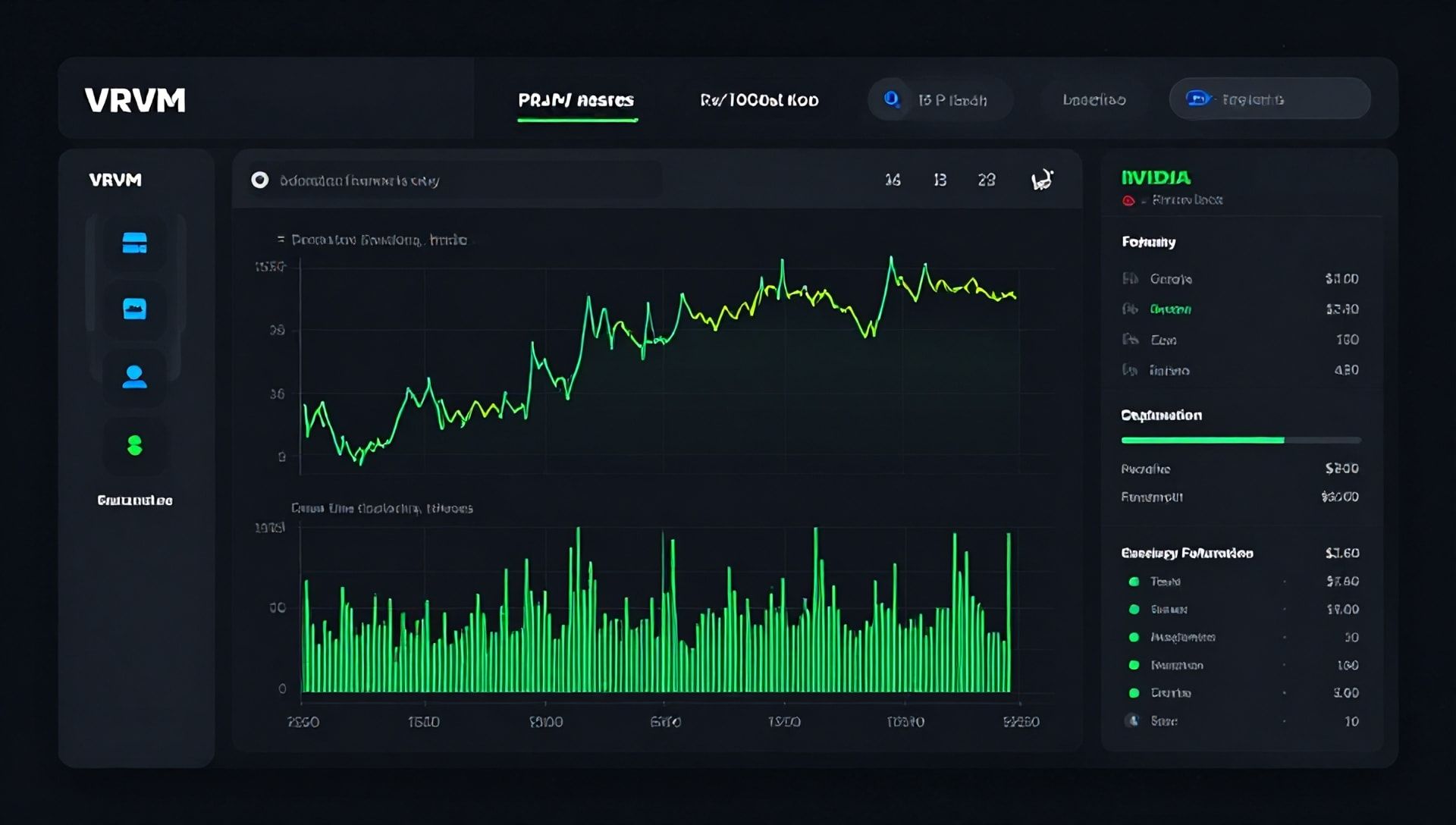Open the blue search icon in the navbar
This screenshot has height=825, width=1456.
point(890,99)
